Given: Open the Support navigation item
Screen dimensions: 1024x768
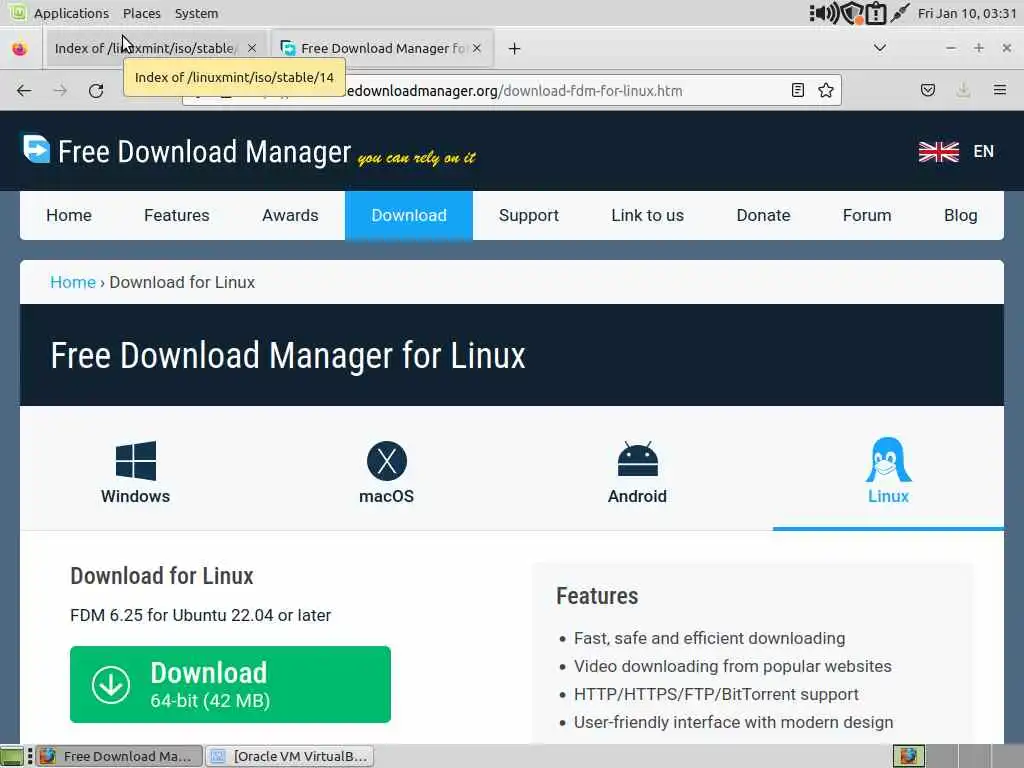Looking at the screenshot, I should point(528,216).
